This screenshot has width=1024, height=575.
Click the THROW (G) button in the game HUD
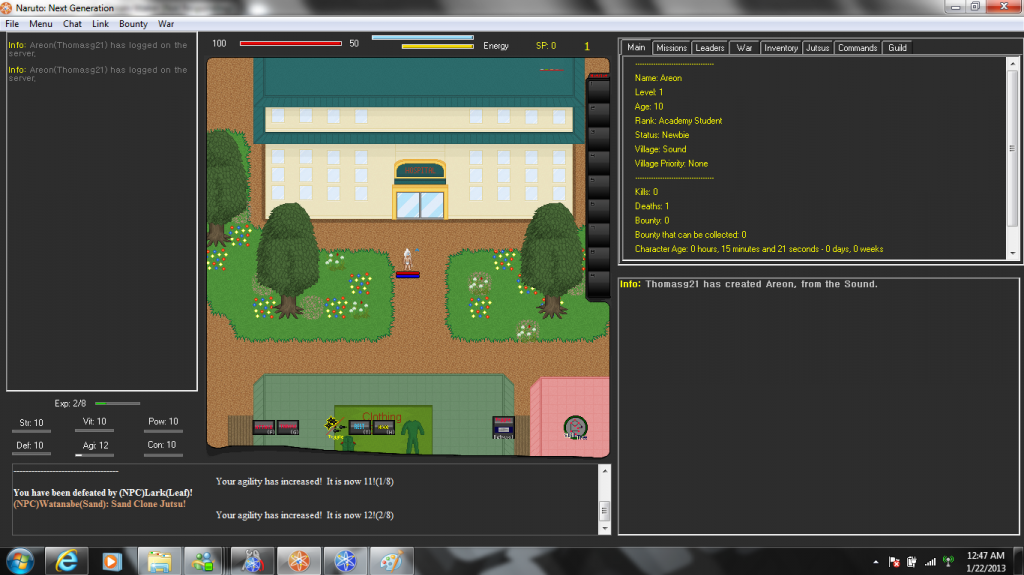(288, 427)
